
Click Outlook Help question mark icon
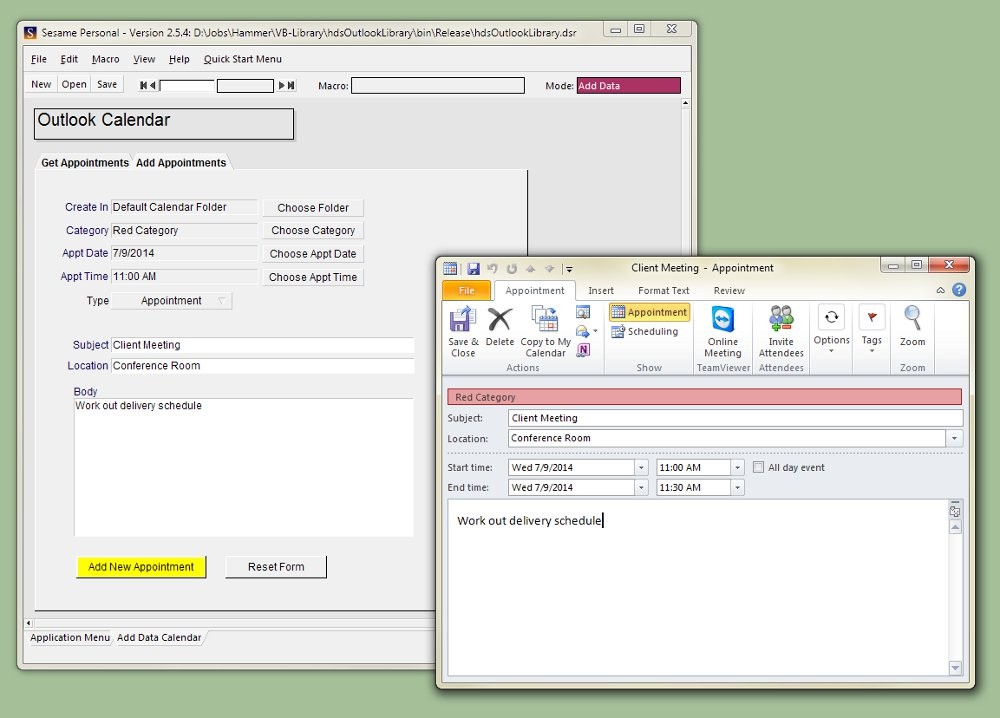(x=959, y=289)
